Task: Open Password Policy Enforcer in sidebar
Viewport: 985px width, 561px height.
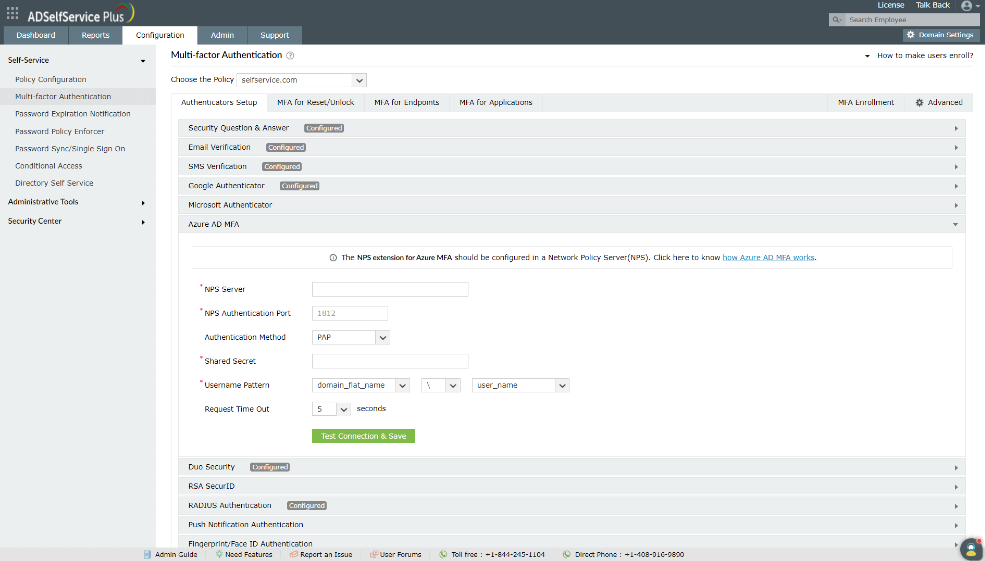Action: (x=60, y=132)
